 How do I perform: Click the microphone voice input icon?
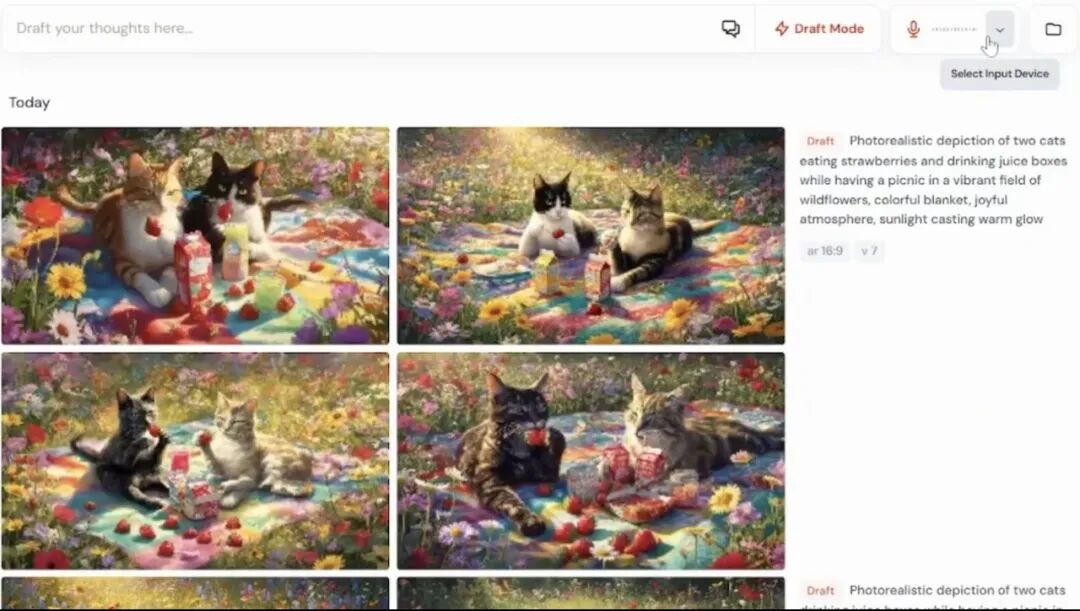point(913,29)
